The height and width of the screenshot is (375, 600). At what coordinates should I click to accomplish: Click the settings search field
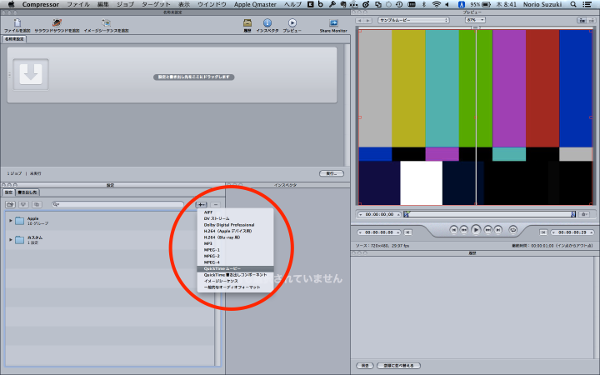(117, 205)
